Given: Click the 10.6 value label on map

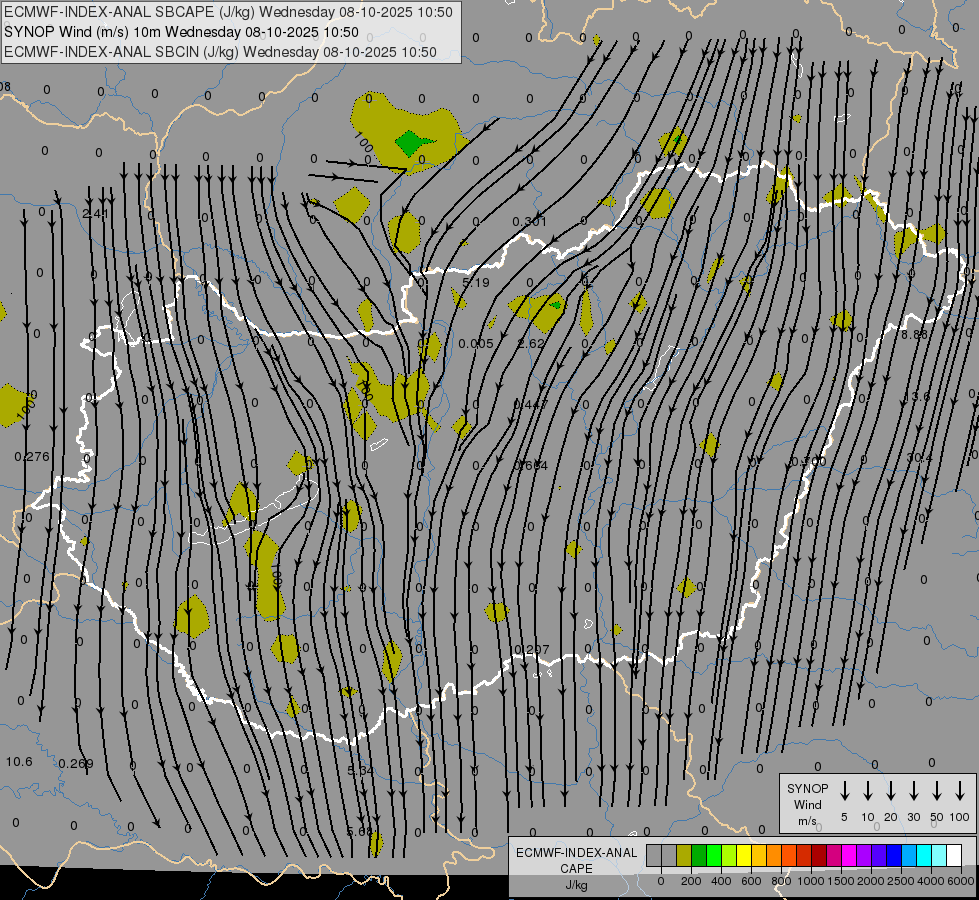Looking at the screenshot, I should [x=19, y=762].
